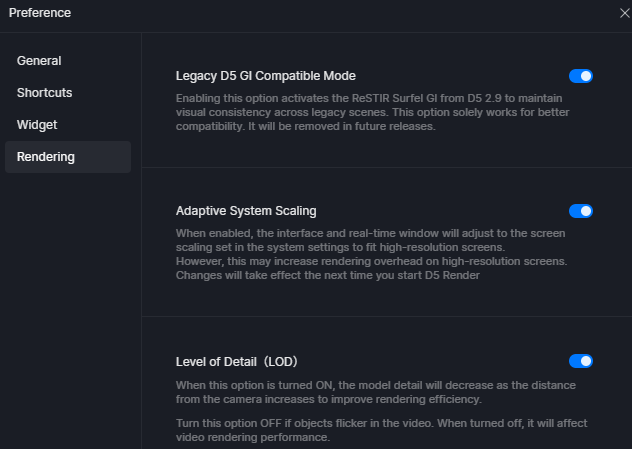Disable Legacy D5 GI Compatible Mode toggle
The width and height of the screenshot is (632, 449).
click(x=581, y=76)
